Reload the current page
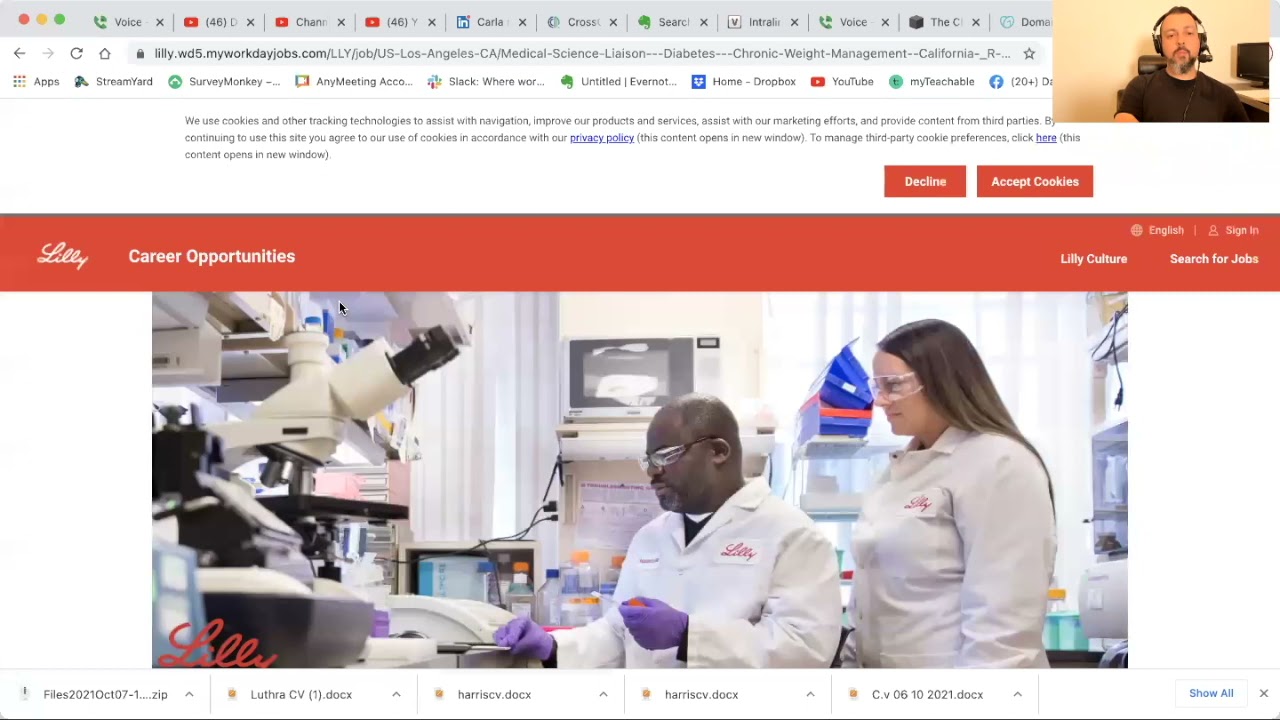 76,53
